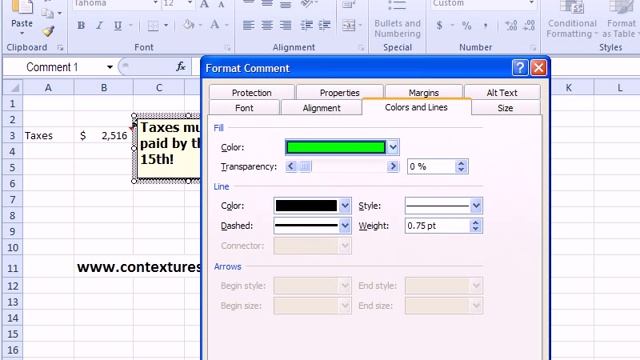The height and width of the screenshot is (360, 640).
Task: Click the Fill Color paint bucket icon
Action: click(189, 25)
